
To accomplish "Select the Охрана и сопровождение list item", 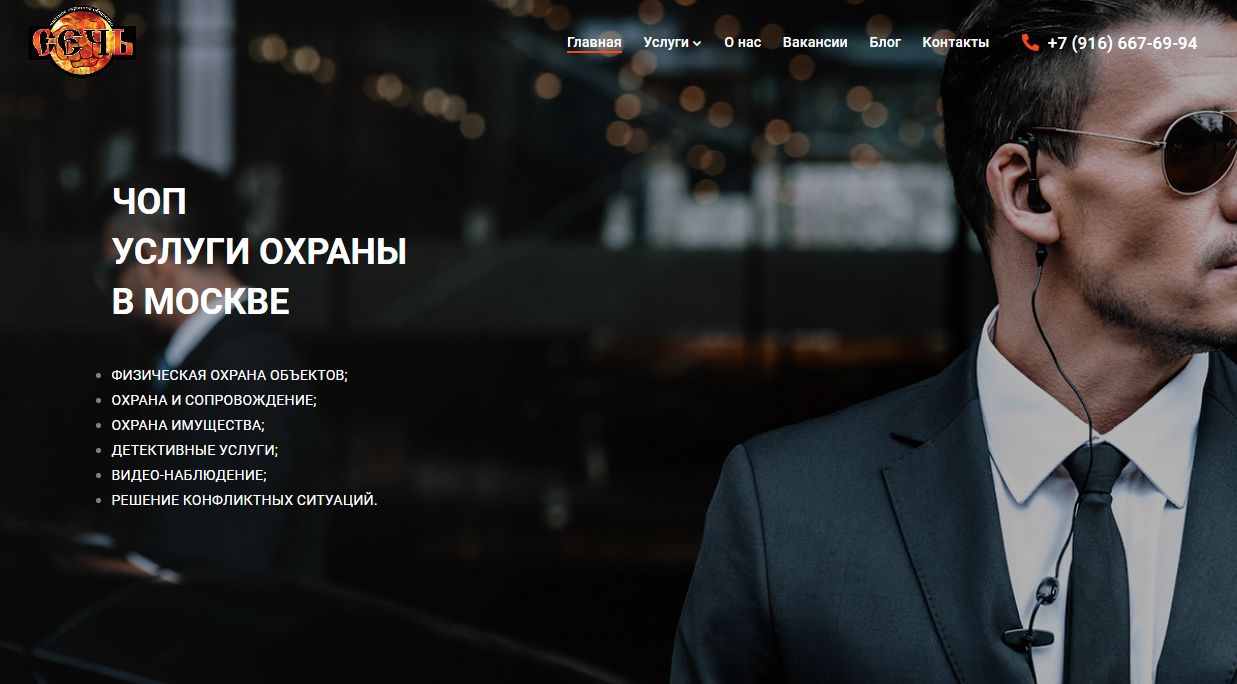I will [x=214, y=400].
